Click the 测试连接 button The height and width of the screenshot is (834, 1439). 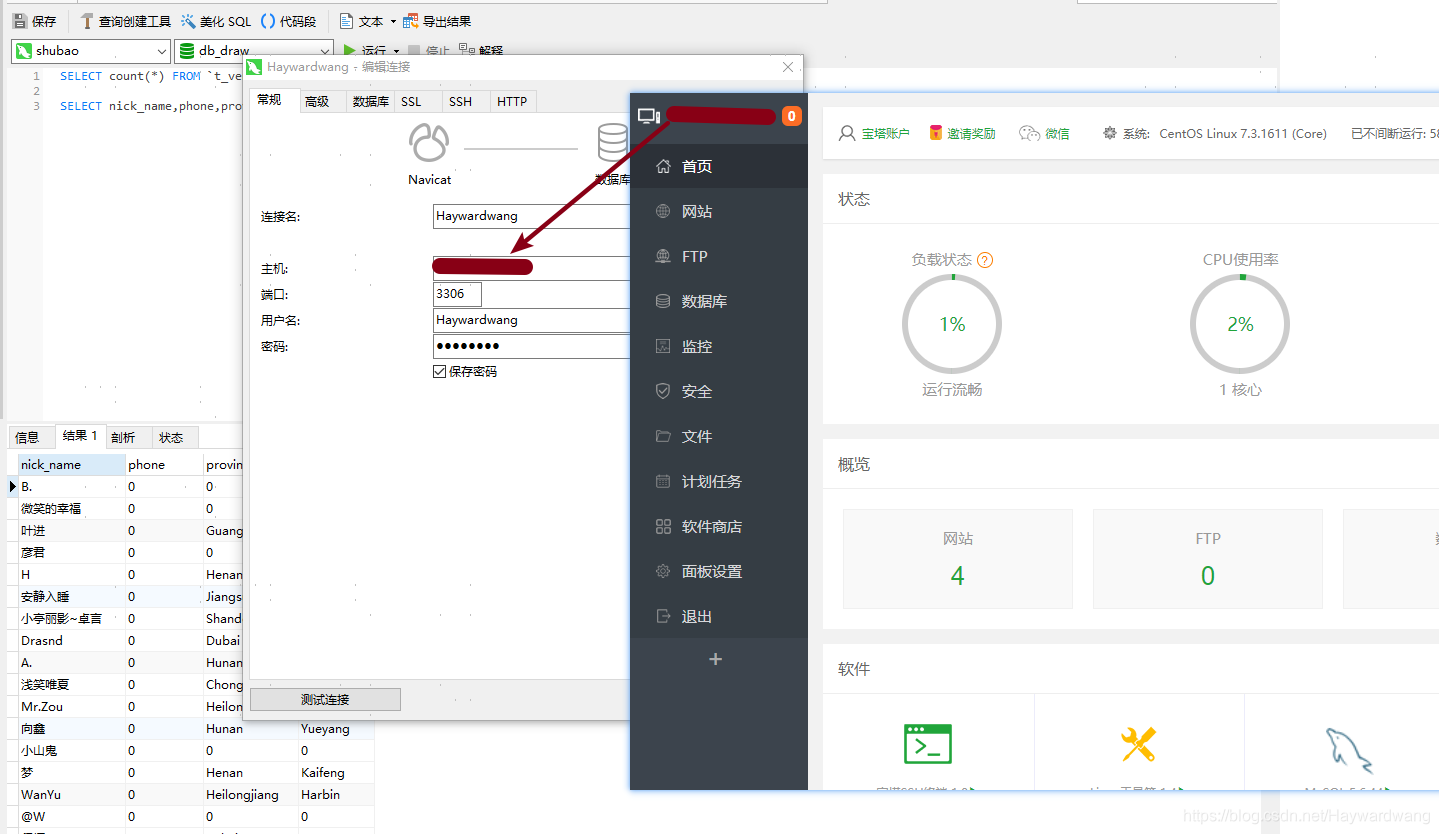(325, 699)
